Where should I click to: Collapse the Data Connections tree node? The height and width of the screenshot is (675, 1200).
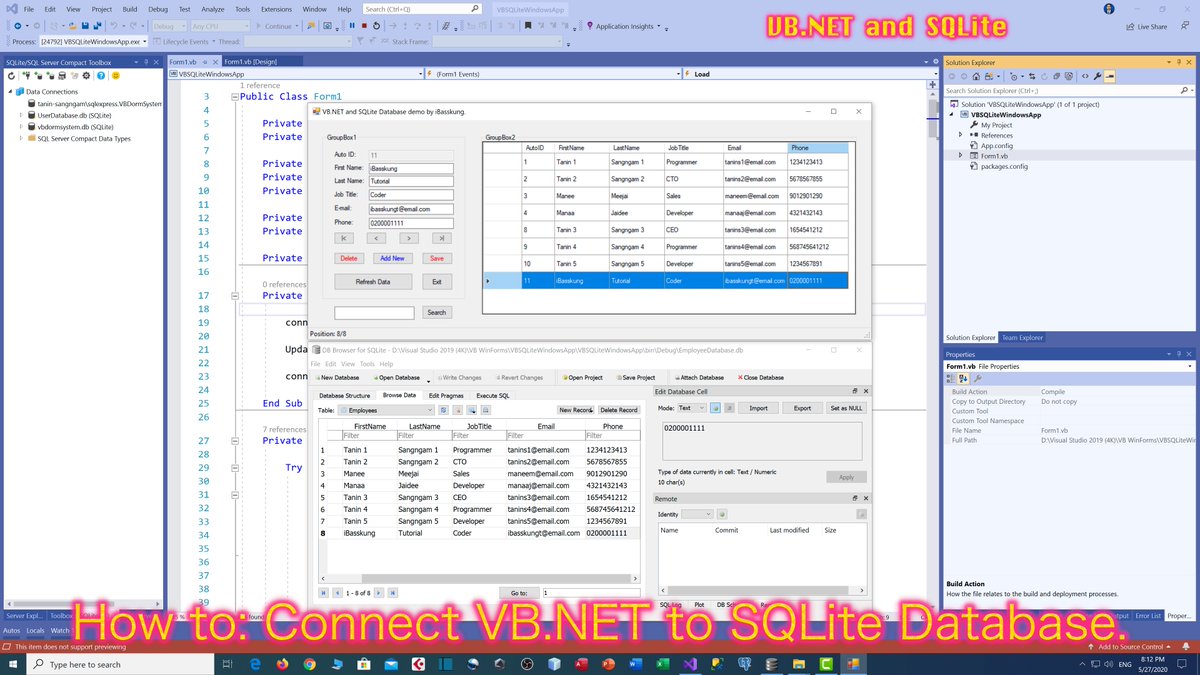tap(10, 91)
